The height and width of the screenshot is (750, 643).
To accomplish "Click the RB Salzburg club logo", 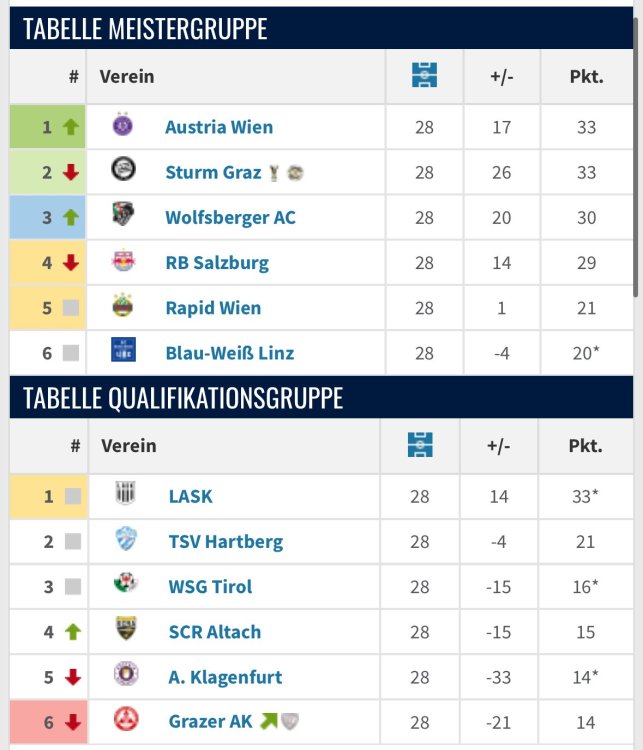I will [124, 262].
